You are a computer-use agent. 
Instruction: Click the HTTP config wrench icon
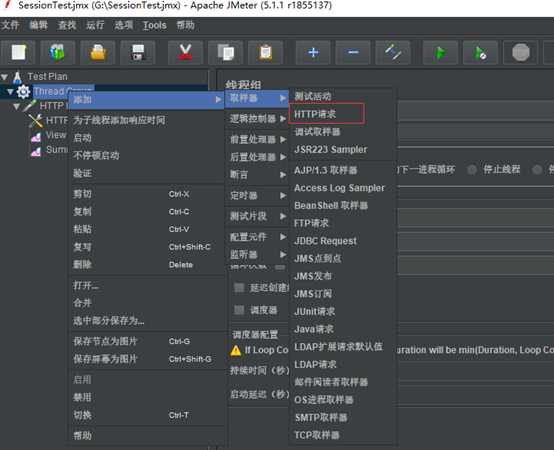(x=35, y=121)
